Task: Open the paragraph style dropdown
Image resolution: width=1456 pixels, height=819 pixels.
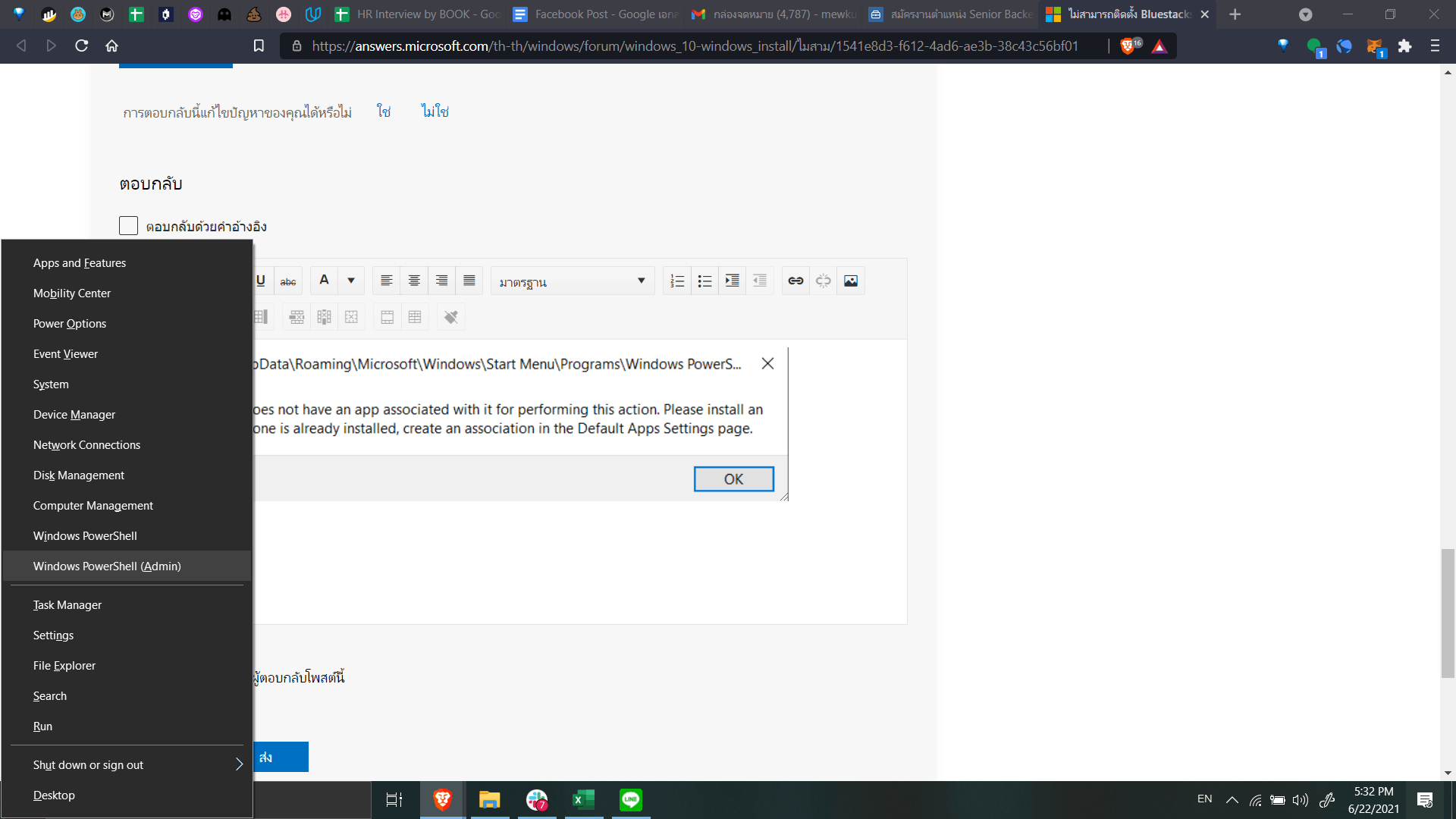Action: click(x=572, y=281)
